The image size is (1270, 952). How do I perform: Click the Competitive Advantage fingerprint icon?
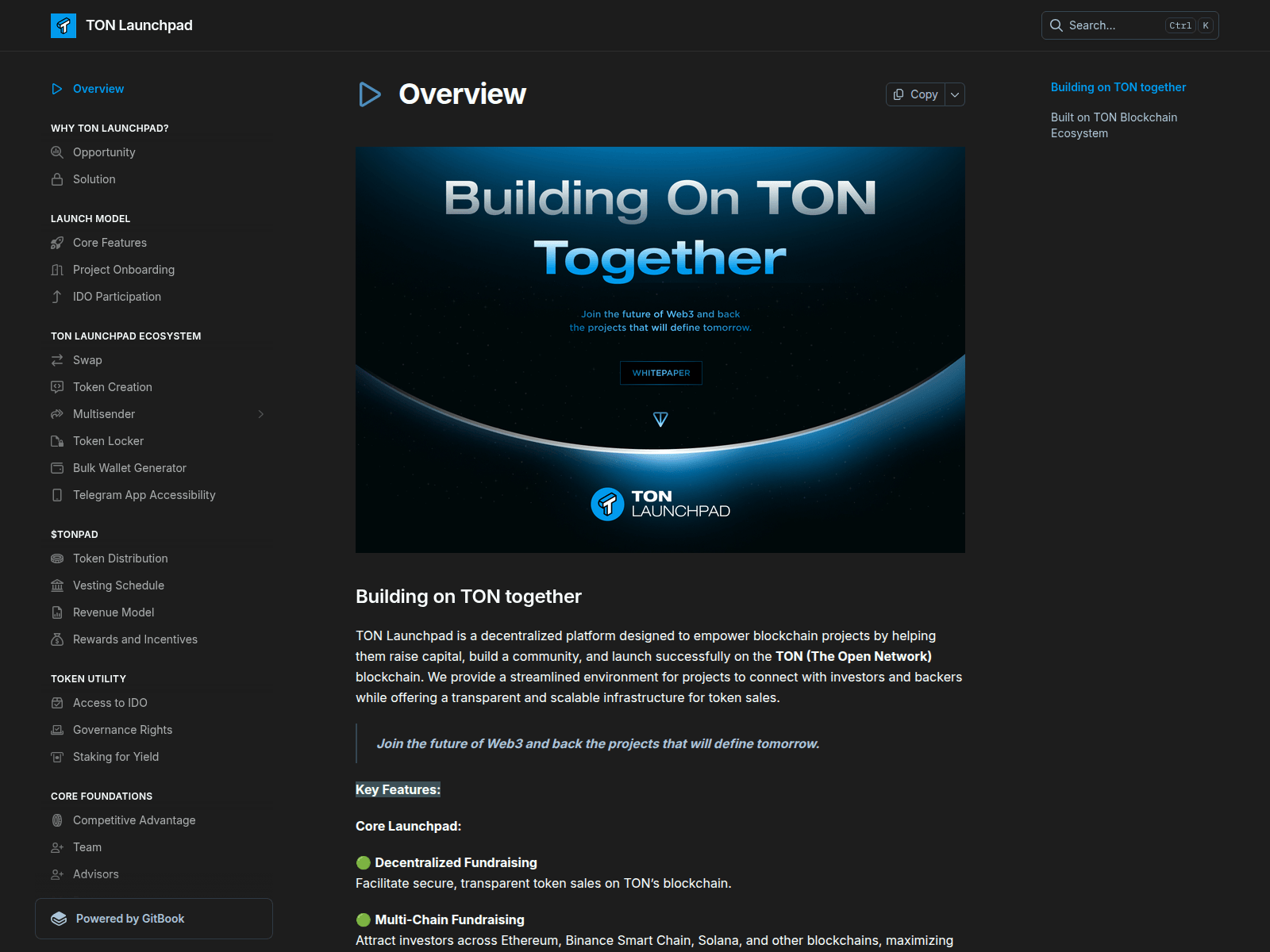pyautogui.click(x=57, y=820)
